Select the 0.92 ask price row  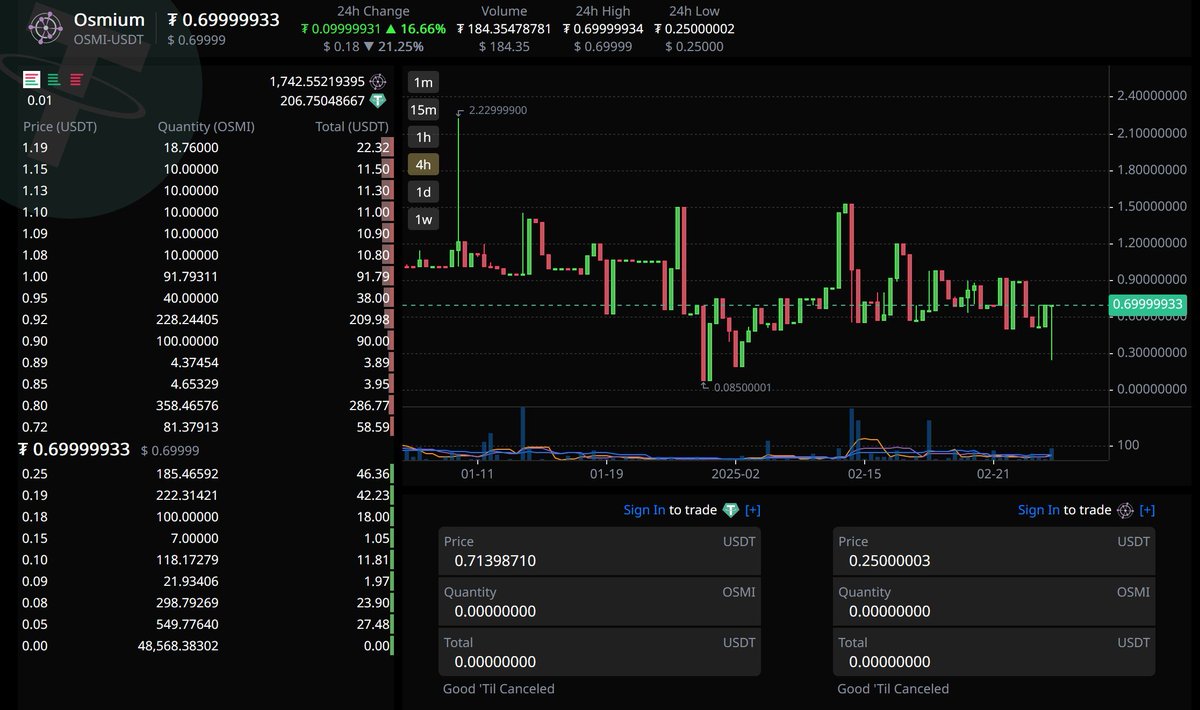(x=208, y=320)
